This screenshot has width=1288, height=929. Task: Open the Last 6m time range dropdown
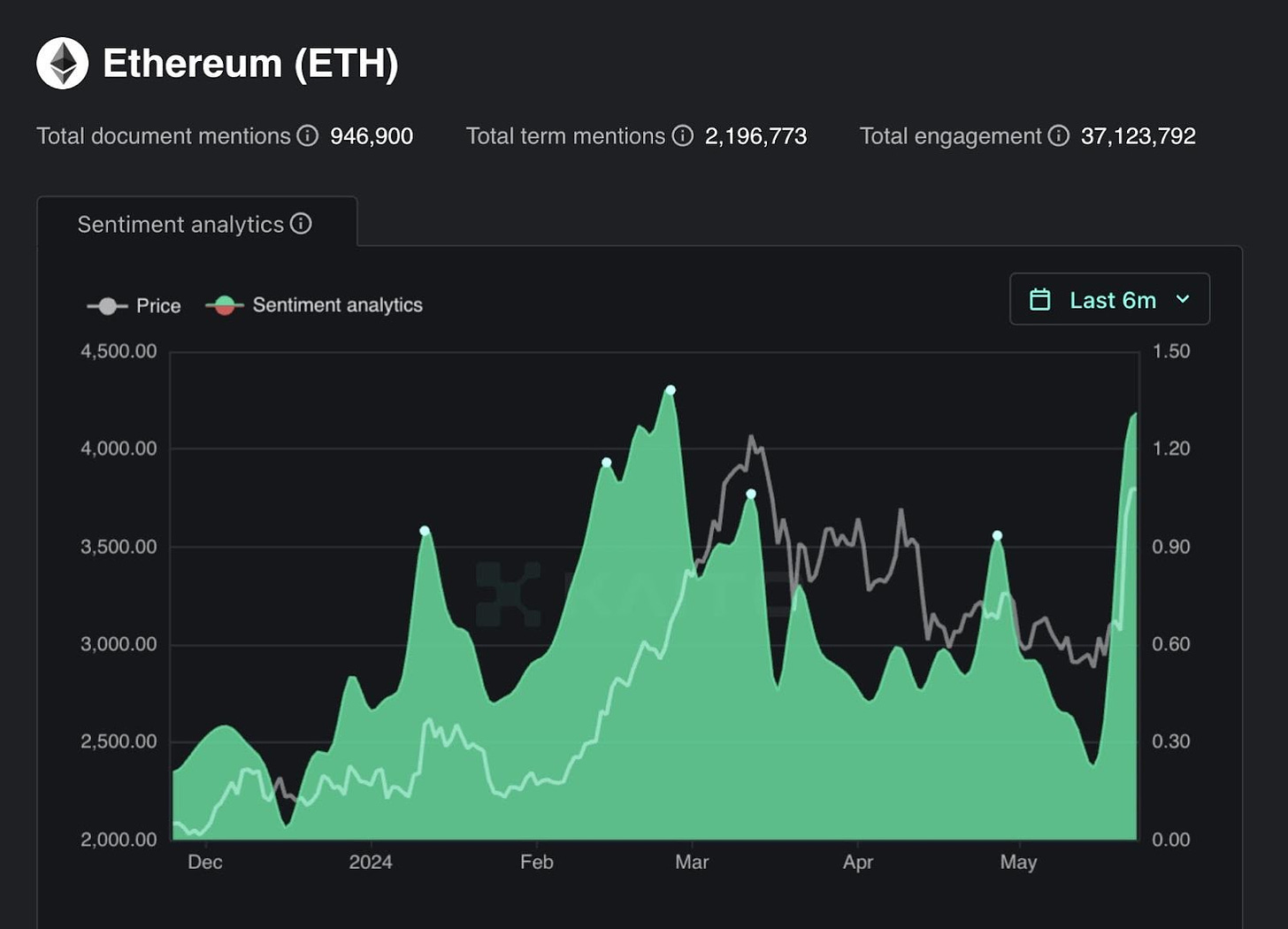1109,299
